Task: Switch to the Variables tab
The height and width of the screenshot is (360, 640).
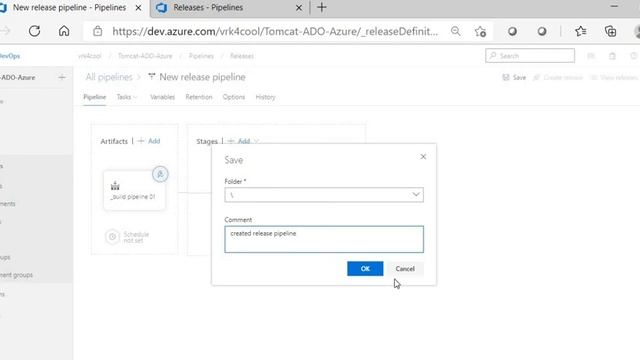Action: coord(162,97)
